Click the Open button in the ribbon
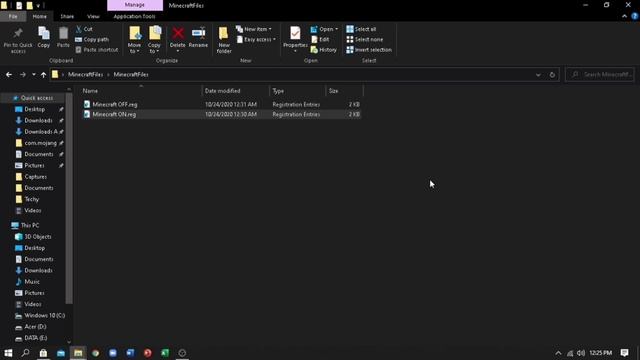This screenshot has height=360, width=640. tap(324, 29)
